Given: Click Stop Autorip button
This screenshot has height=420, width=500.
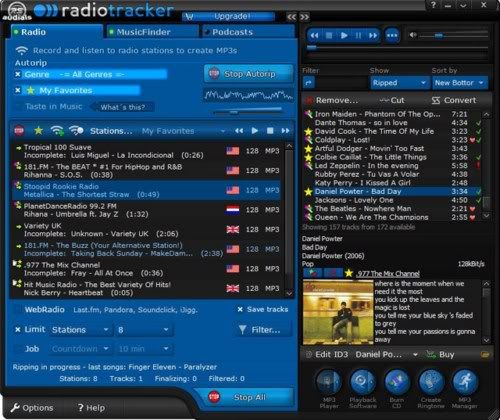Looking at the screenshot, I should click(x=249, y=74).
